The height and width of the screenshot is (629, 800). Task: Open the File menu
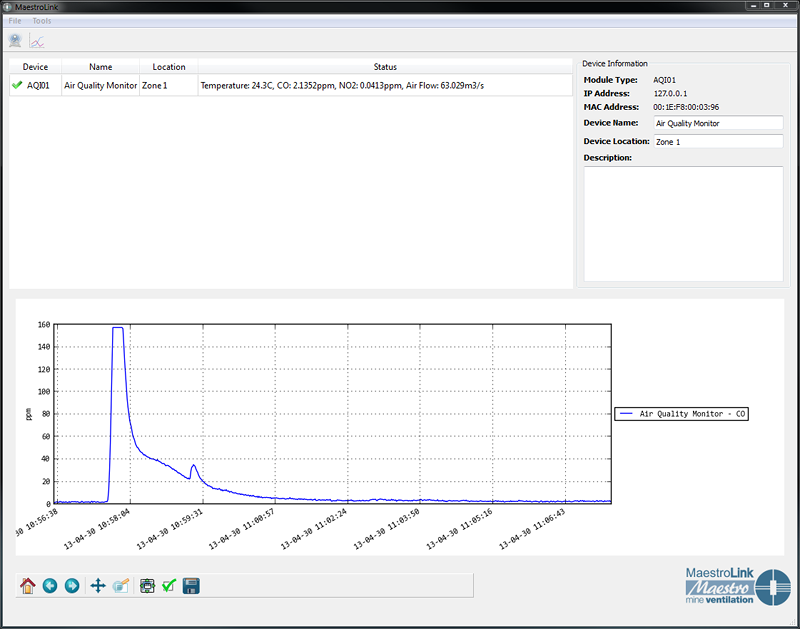tap(15, 21)
